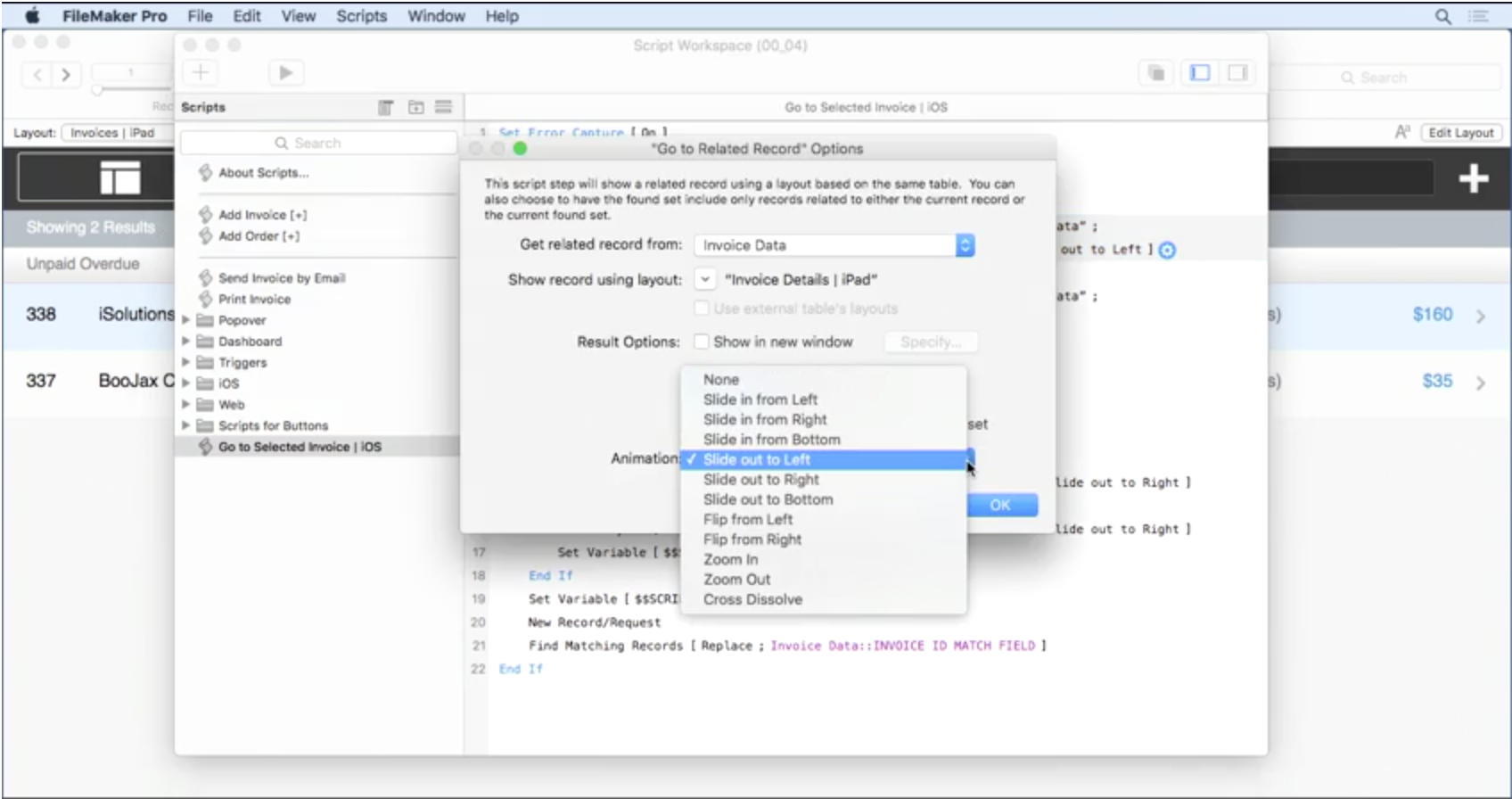Viewport: 1512px width, 799px height.
Task: Click script icon beside Send Invoice by Email
Action: click(205, 277)
